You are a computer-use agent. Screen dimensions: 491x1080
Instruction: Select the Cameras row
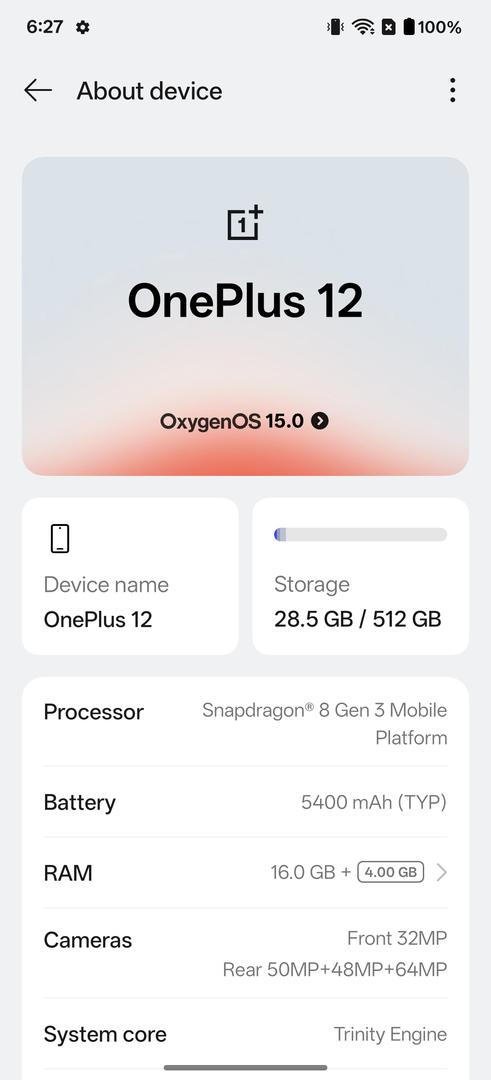[245, 954]
